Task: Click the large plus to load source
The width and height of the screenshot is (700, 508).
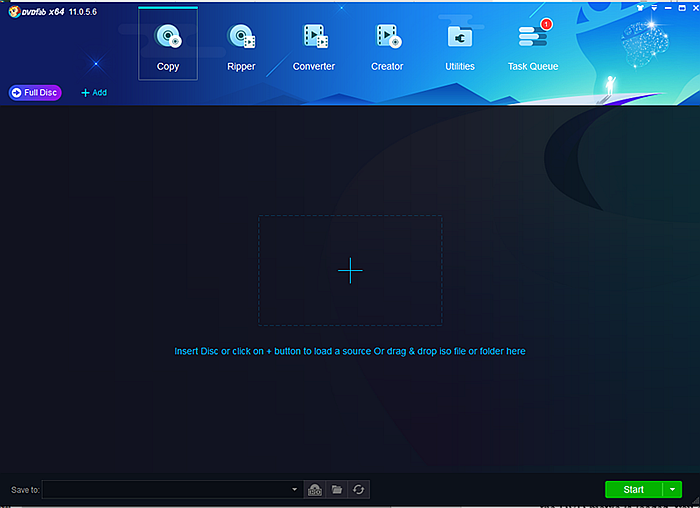Action: [350, 271]
